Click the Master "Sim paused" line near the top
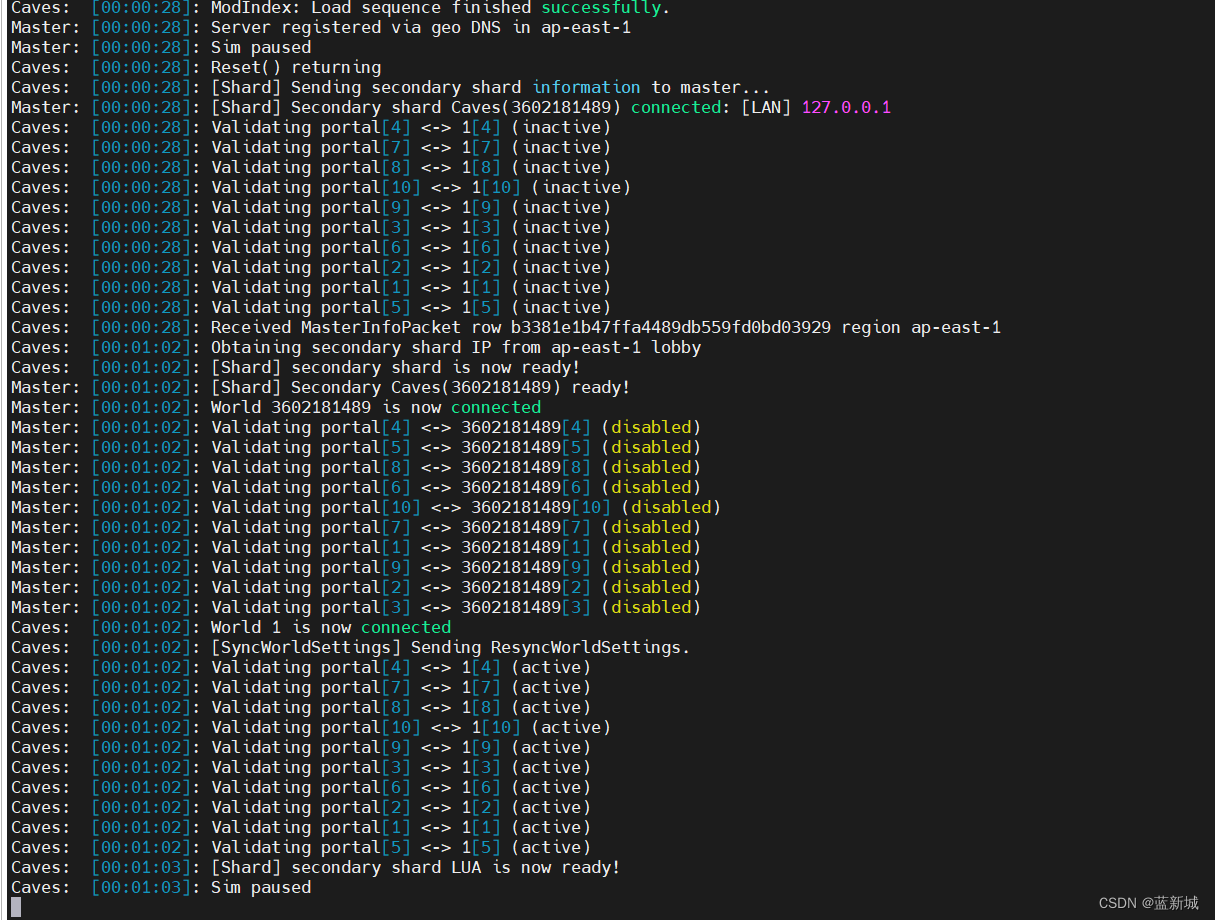Viewport: 1215px width, 920px height. click(x=260, y=47)
